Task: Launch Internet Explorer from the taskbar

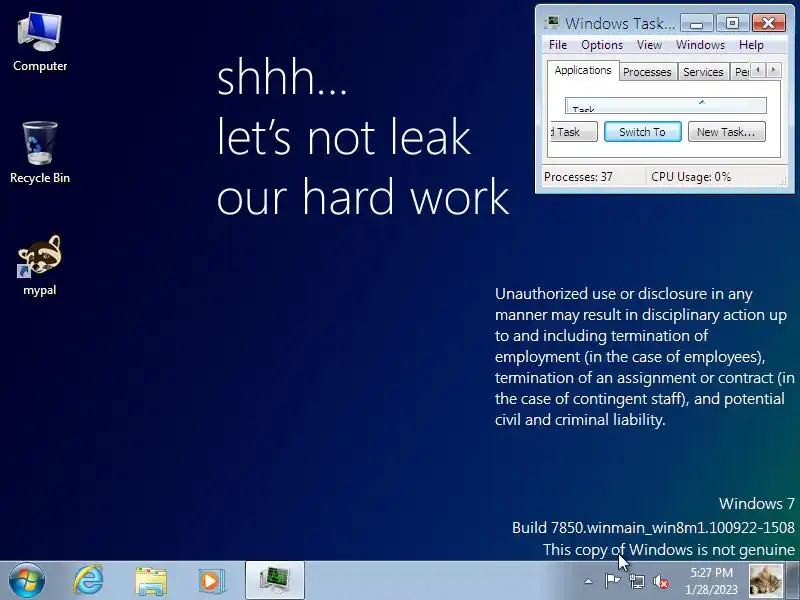Action: [89, 581]
